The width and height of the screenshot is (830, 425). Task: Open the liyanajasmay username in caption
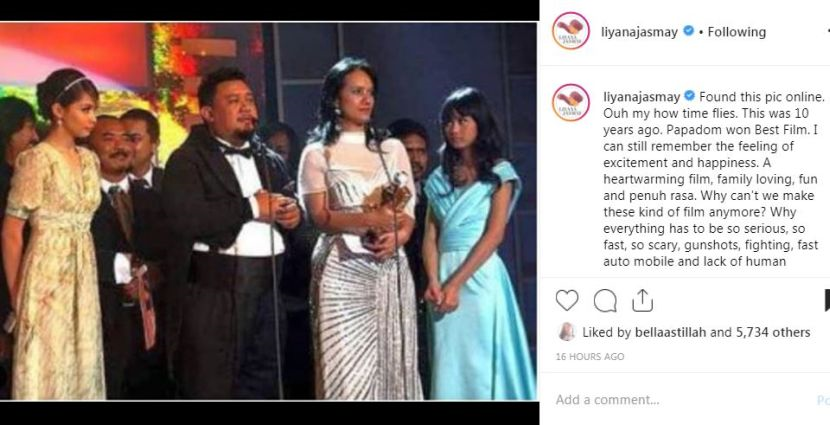642,97
